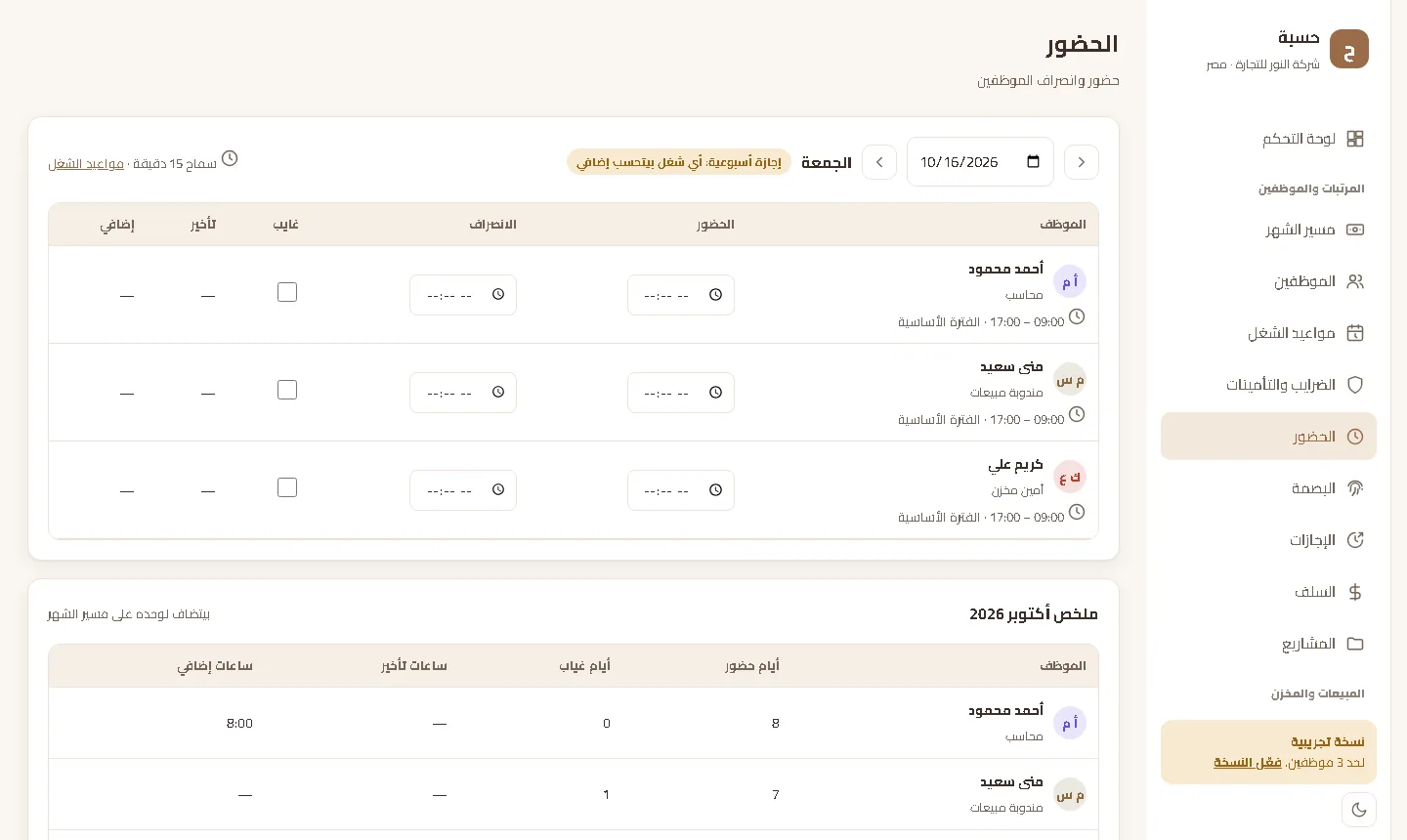Image resolution: width=1407 pixels, height=840 pixels.
Task: Click أحمد محمود avatar in attendance table
Action: [1070, 281]
